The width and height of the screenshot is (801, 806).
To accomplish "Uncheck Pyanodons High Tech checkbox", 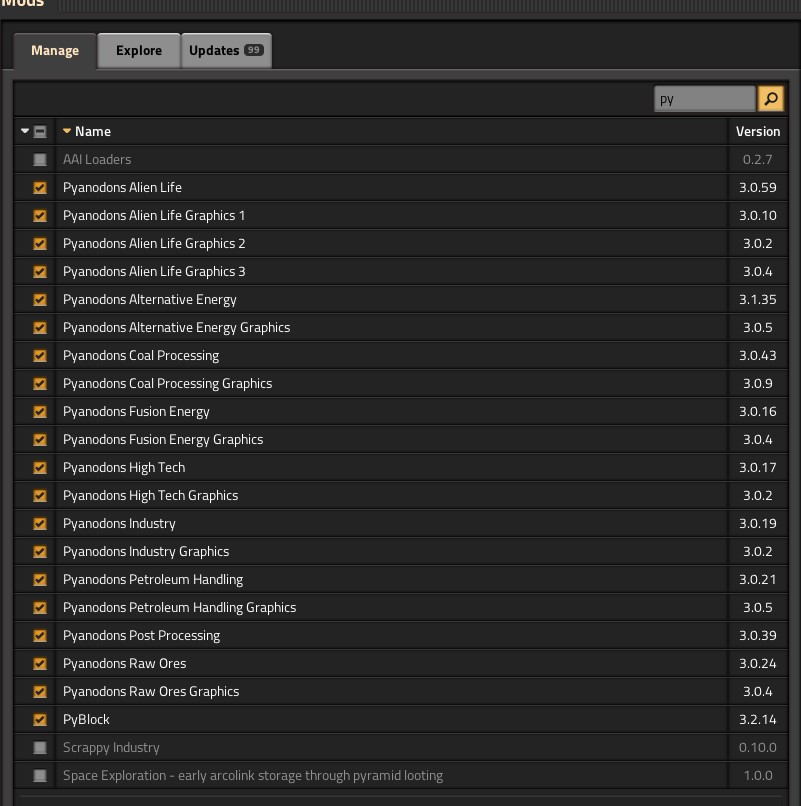I will point(40,468).
